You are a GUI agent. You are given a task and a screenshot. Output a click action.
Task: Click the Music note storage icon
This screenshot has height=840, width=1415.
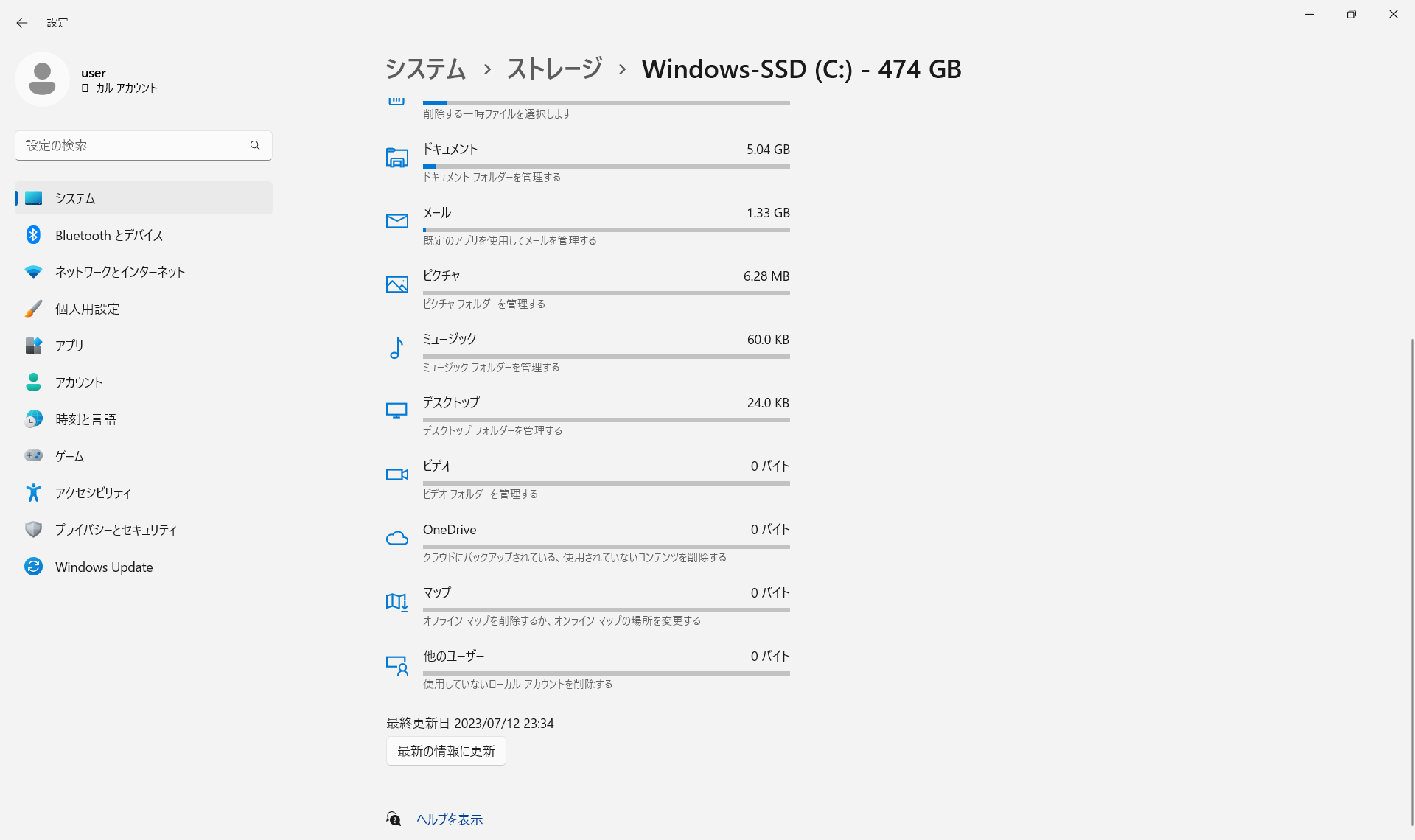[396, 347]
